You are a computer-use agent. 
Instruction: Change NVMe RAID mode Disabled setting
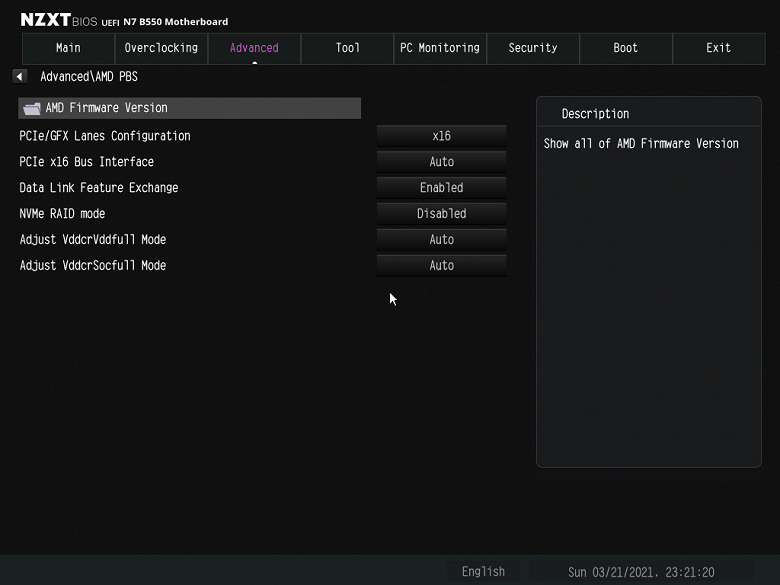(x=442, y=213)
